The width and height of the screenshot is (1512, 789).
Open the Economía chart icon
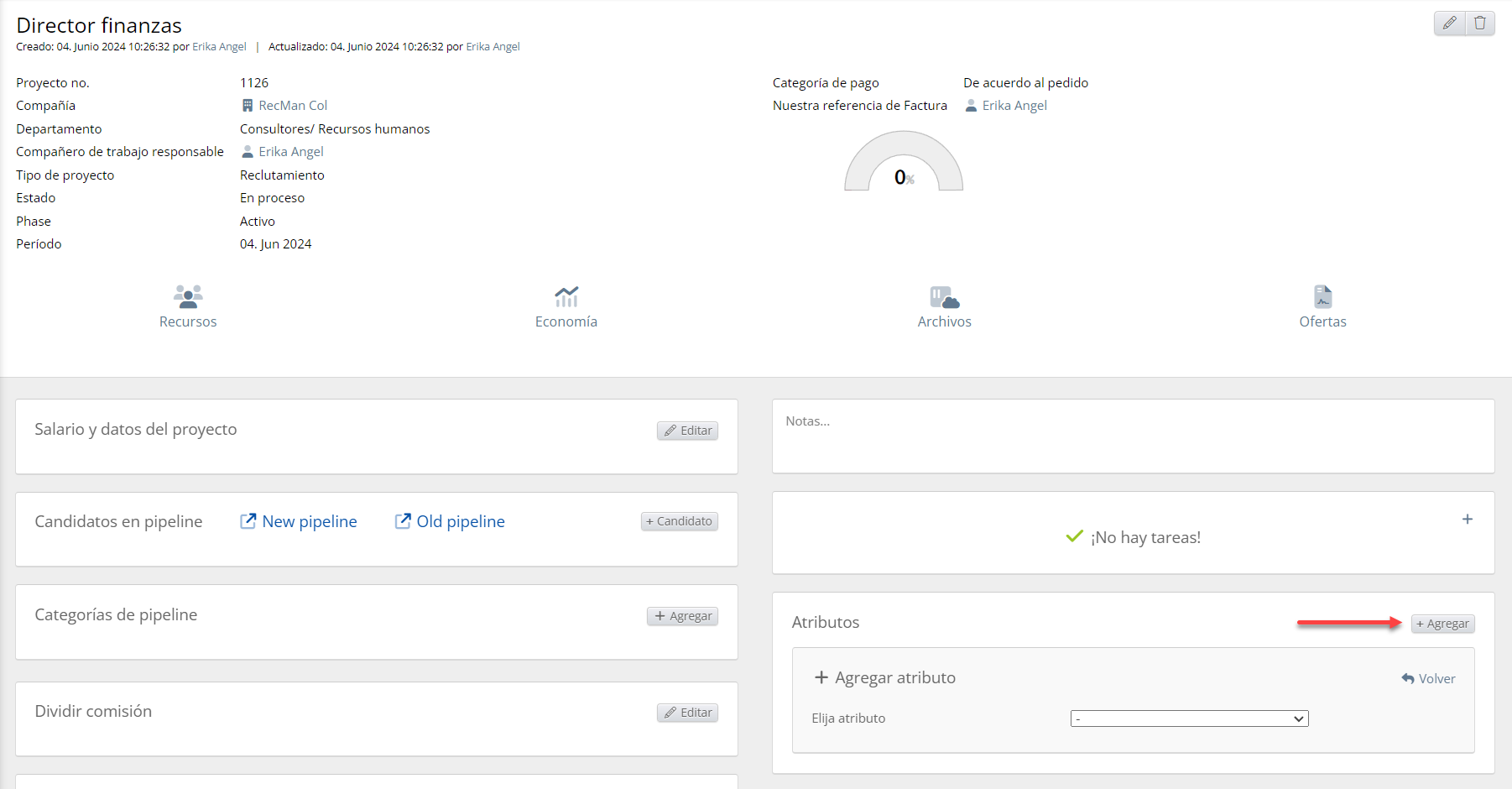[566, 297]
